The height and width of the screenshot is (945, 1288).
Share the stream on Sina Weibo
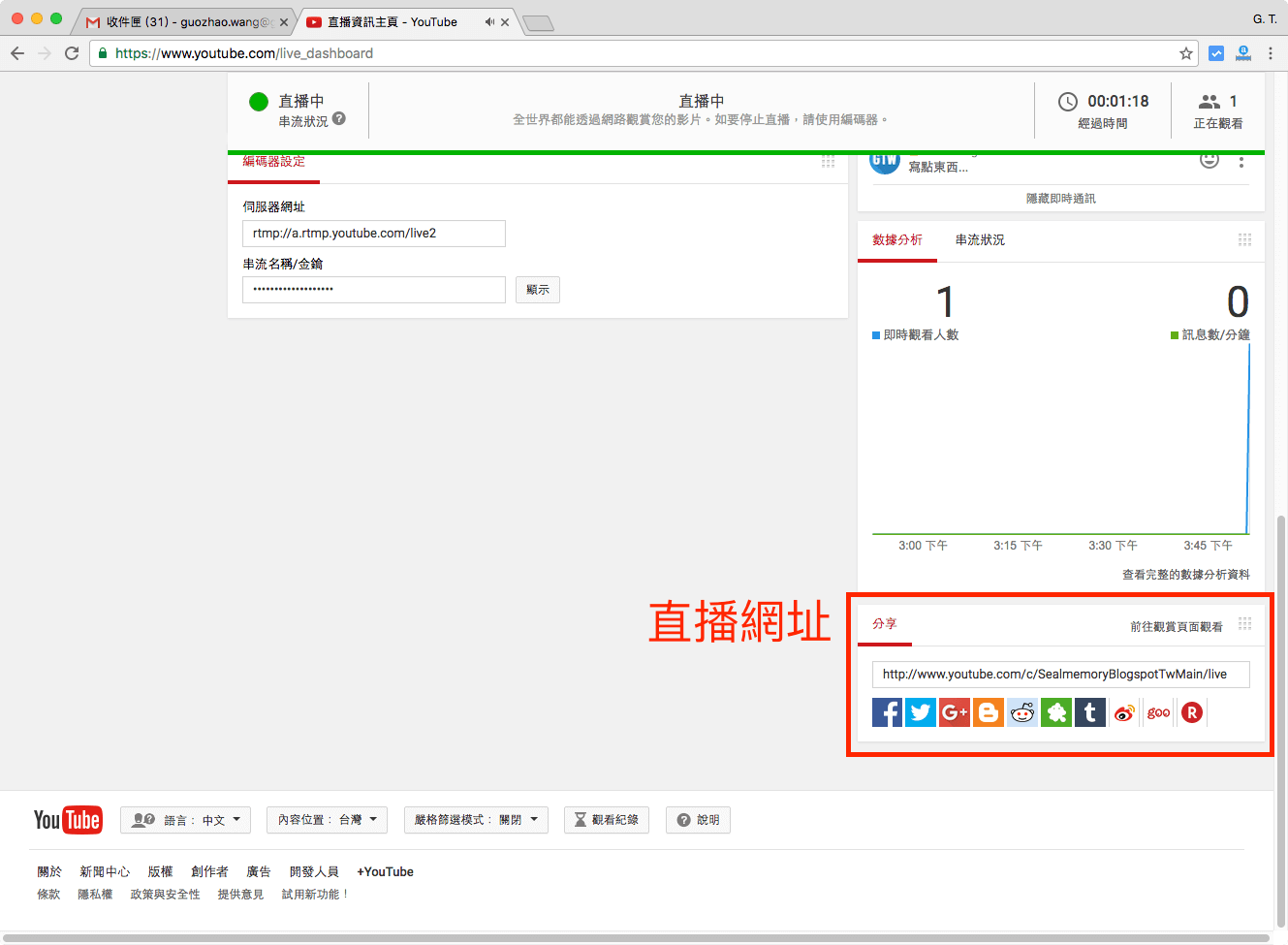(1123, 712)
